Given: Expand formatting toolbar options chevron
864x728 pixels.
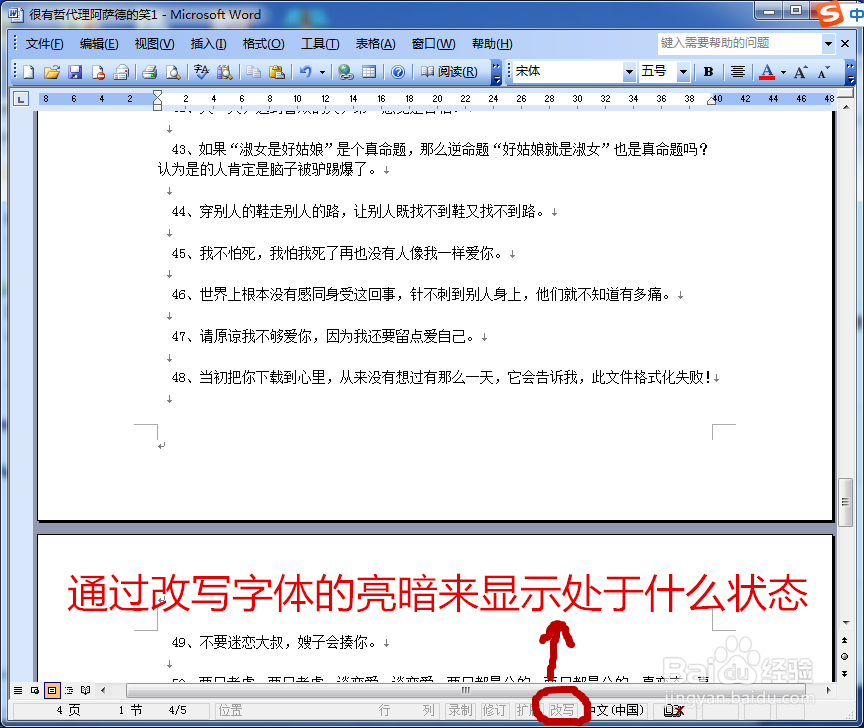Looking at the screenshot, I should pyautogui.click(x=850, y=72).
